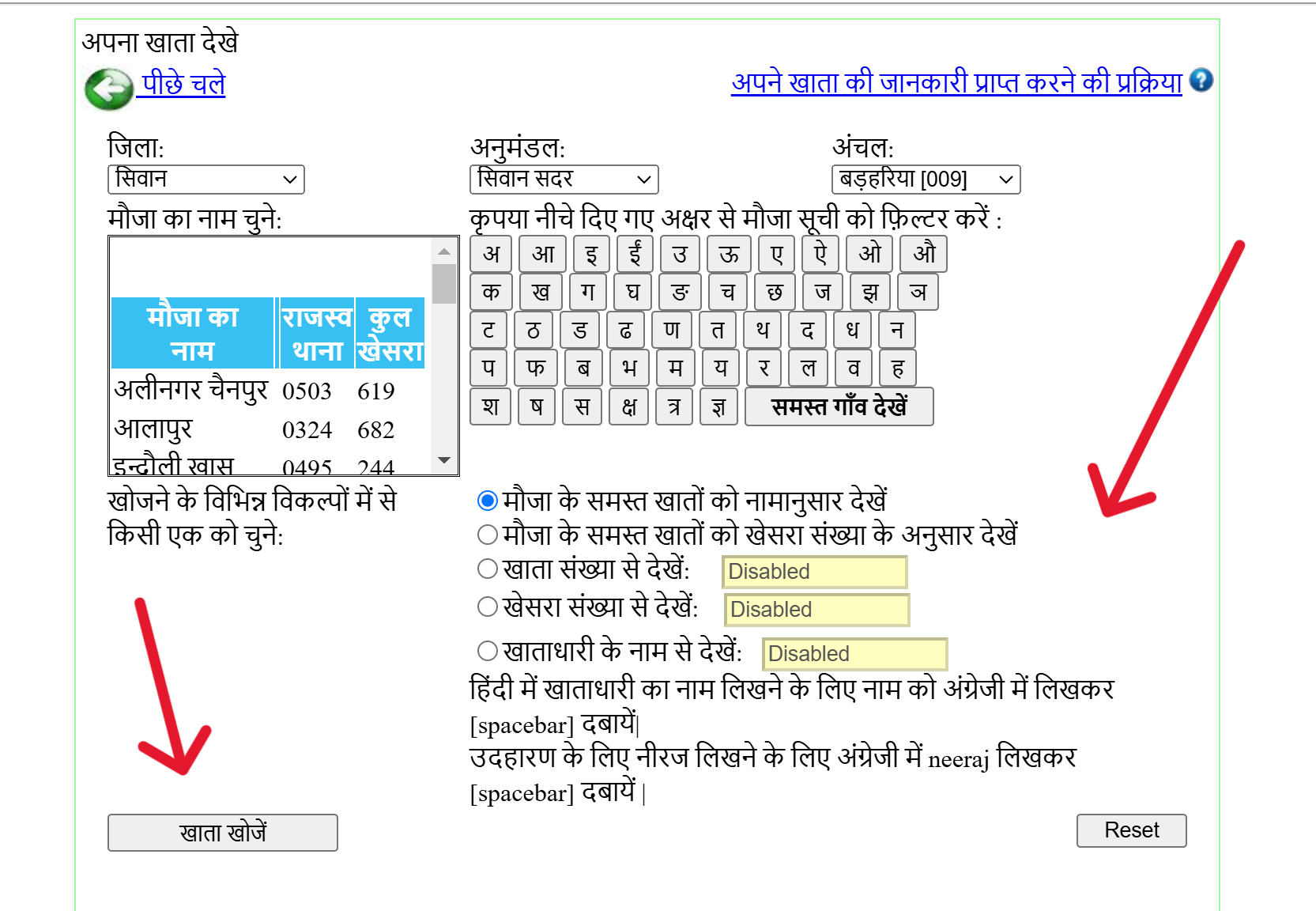1316x911 pixels.
Task: Filter mauja list by letter ट
Action: [x=488, y=330]
